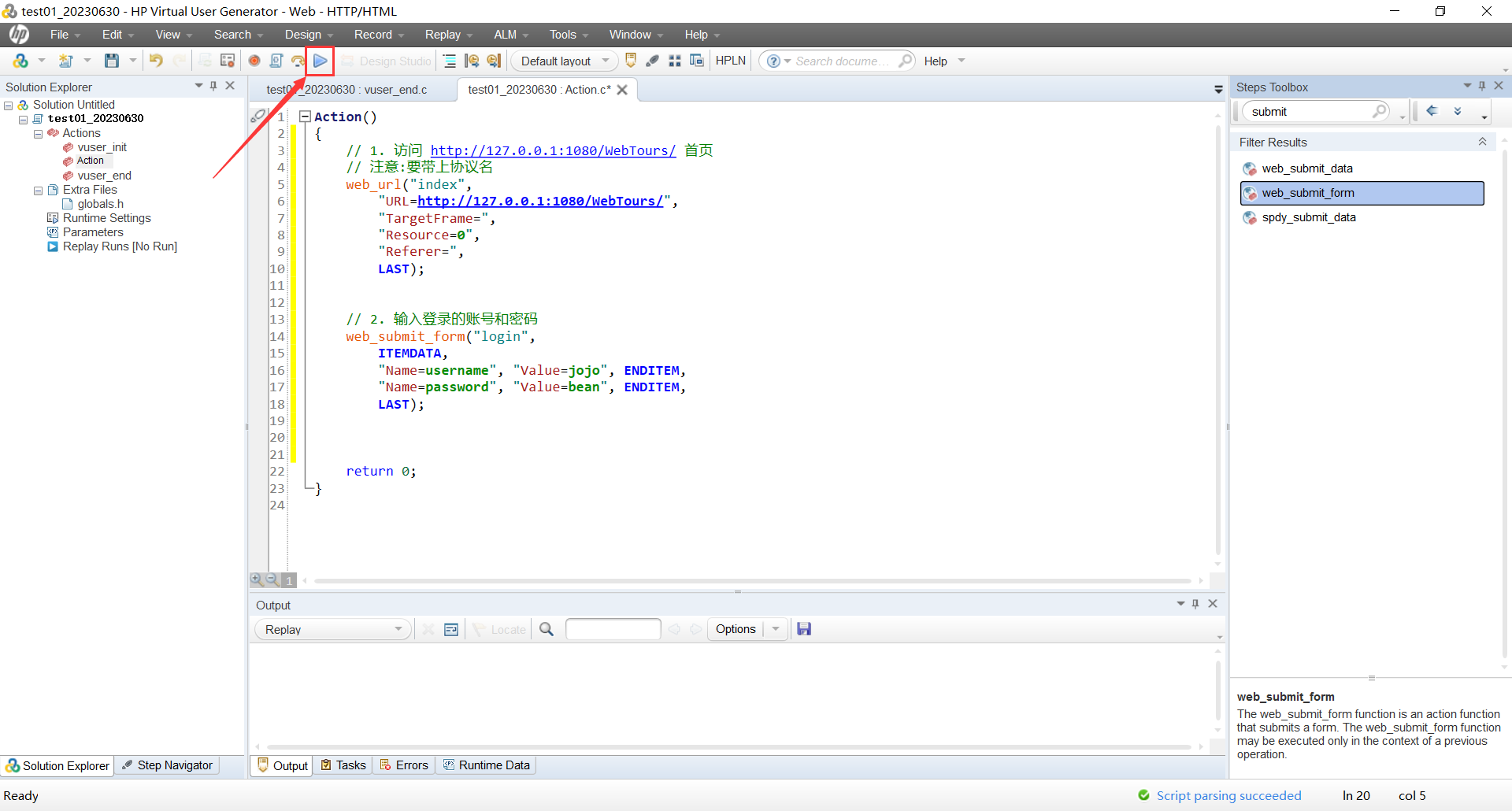Viewport: 1512px width, 811px height.
Task: Close the Action.c tab
Action: click(622, 90)
